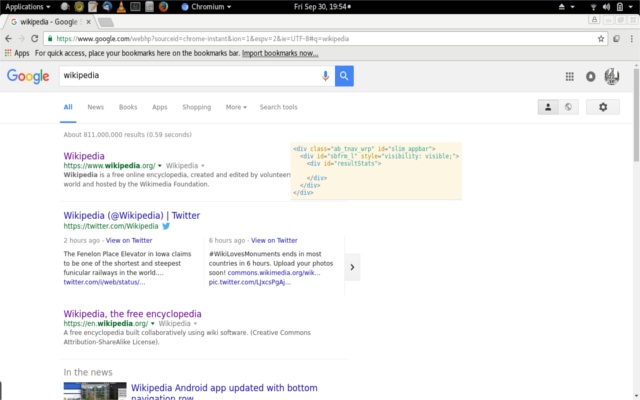Expand Wikipedia label arrow under en.wikipedia.org
The image size is (640, 400).
196,324
